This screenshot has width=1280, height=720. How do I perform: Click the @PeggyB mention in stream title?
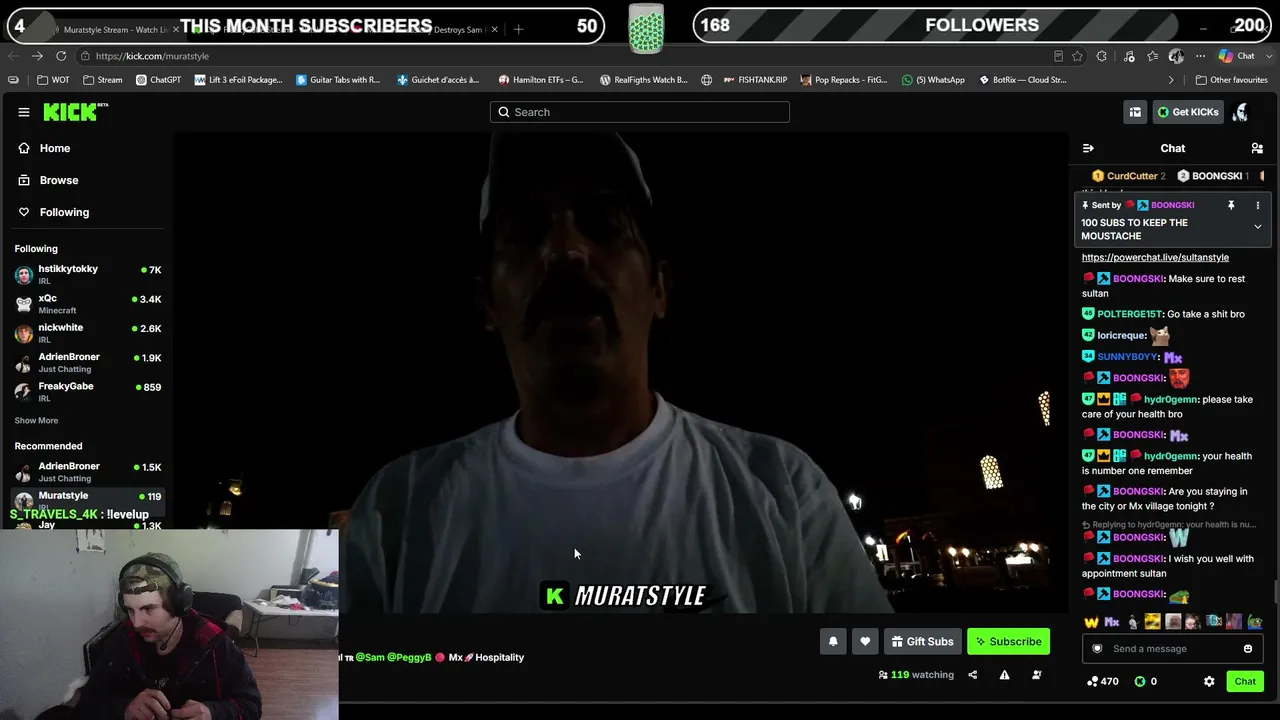tap(409, 657)
